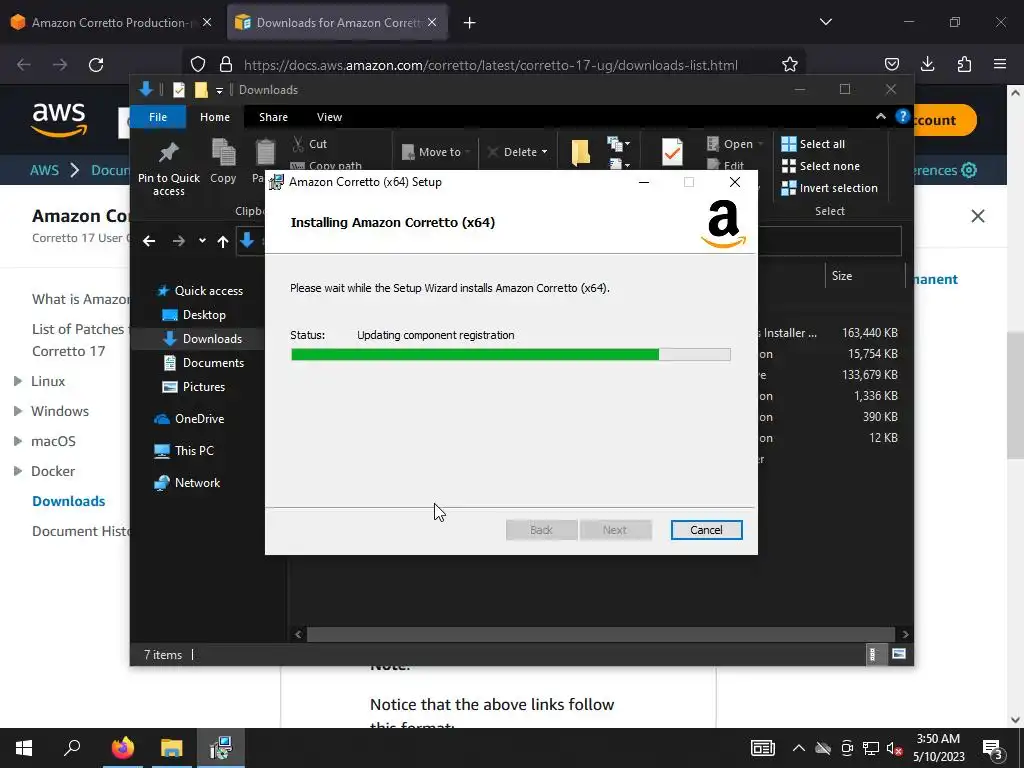Open Explorer recent locations dropdown arrow
Screen dimensions: 1024x768
[x=202, y=241]
